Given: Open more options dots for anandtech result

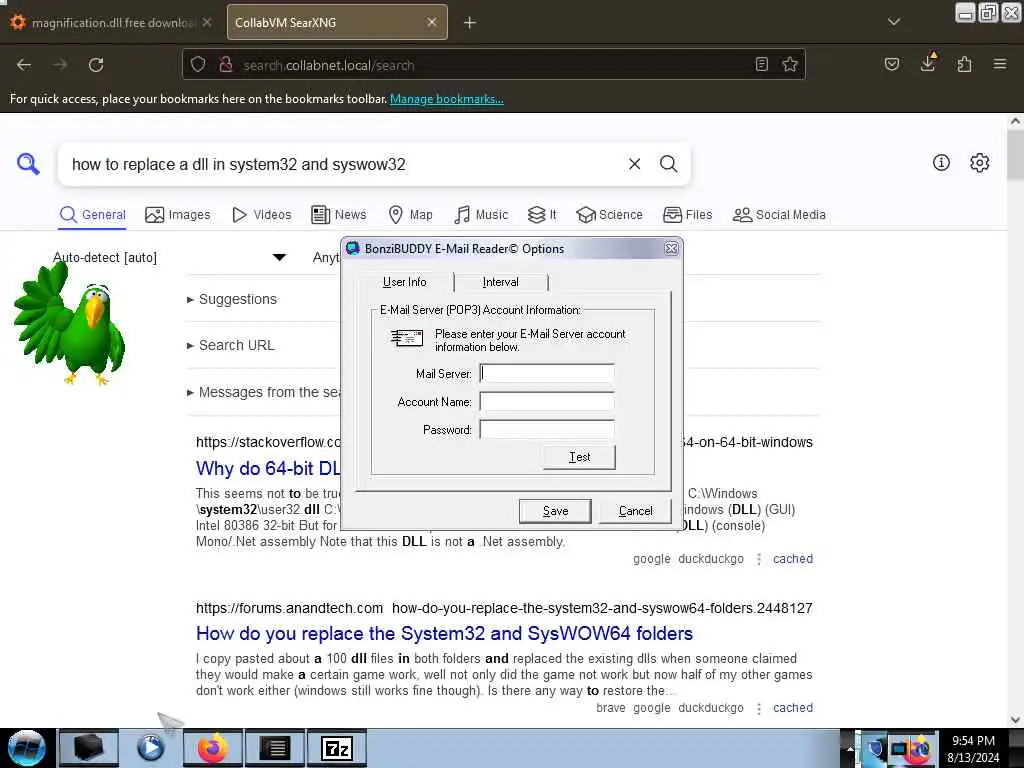Looking at the screenshot, I should point(758,709).
